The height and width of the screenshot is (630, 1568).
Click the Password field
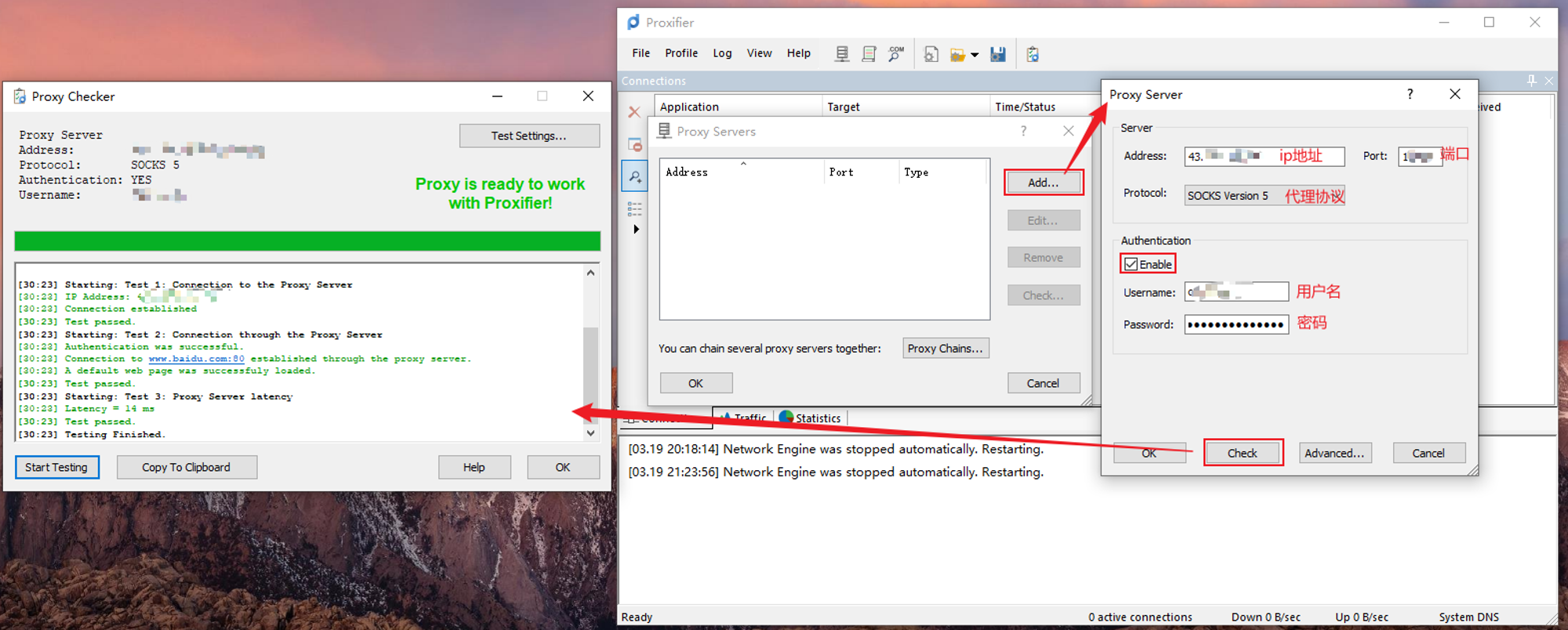tap(1236, 324)
